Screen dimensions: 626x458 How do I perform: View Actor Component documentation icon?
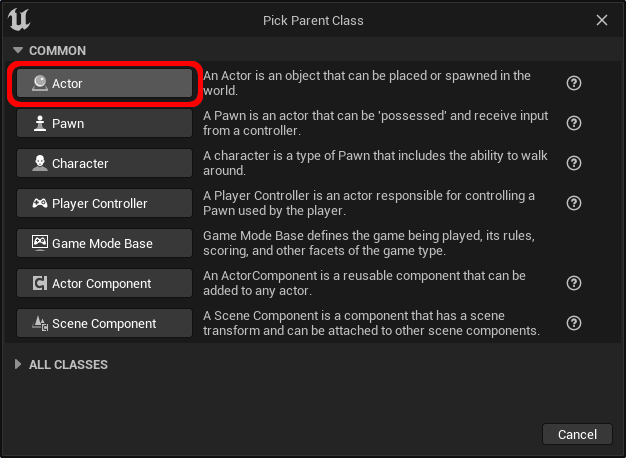tap(574, 283)
